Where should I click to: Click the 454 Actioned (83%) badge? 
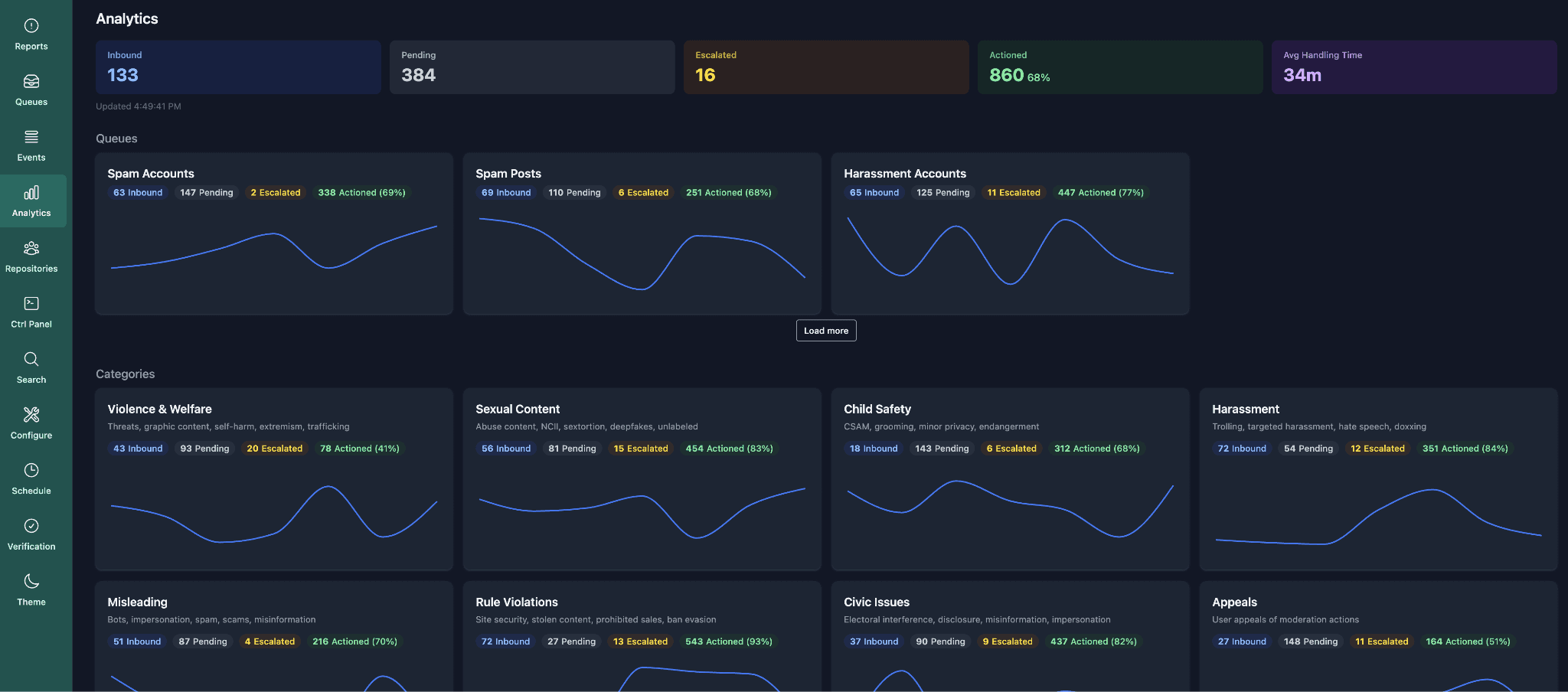pyautogui.click(x=730, y=449)
